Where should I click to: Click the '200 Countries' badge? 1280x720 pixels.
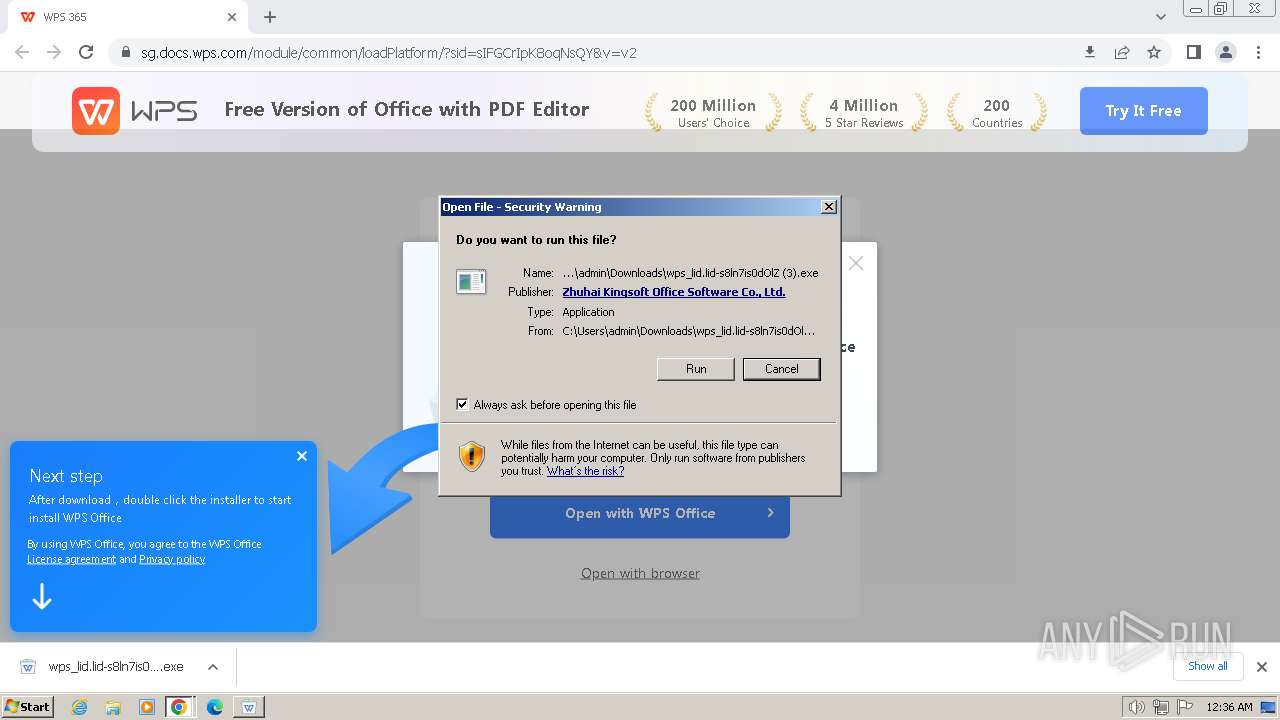(997, 112)
